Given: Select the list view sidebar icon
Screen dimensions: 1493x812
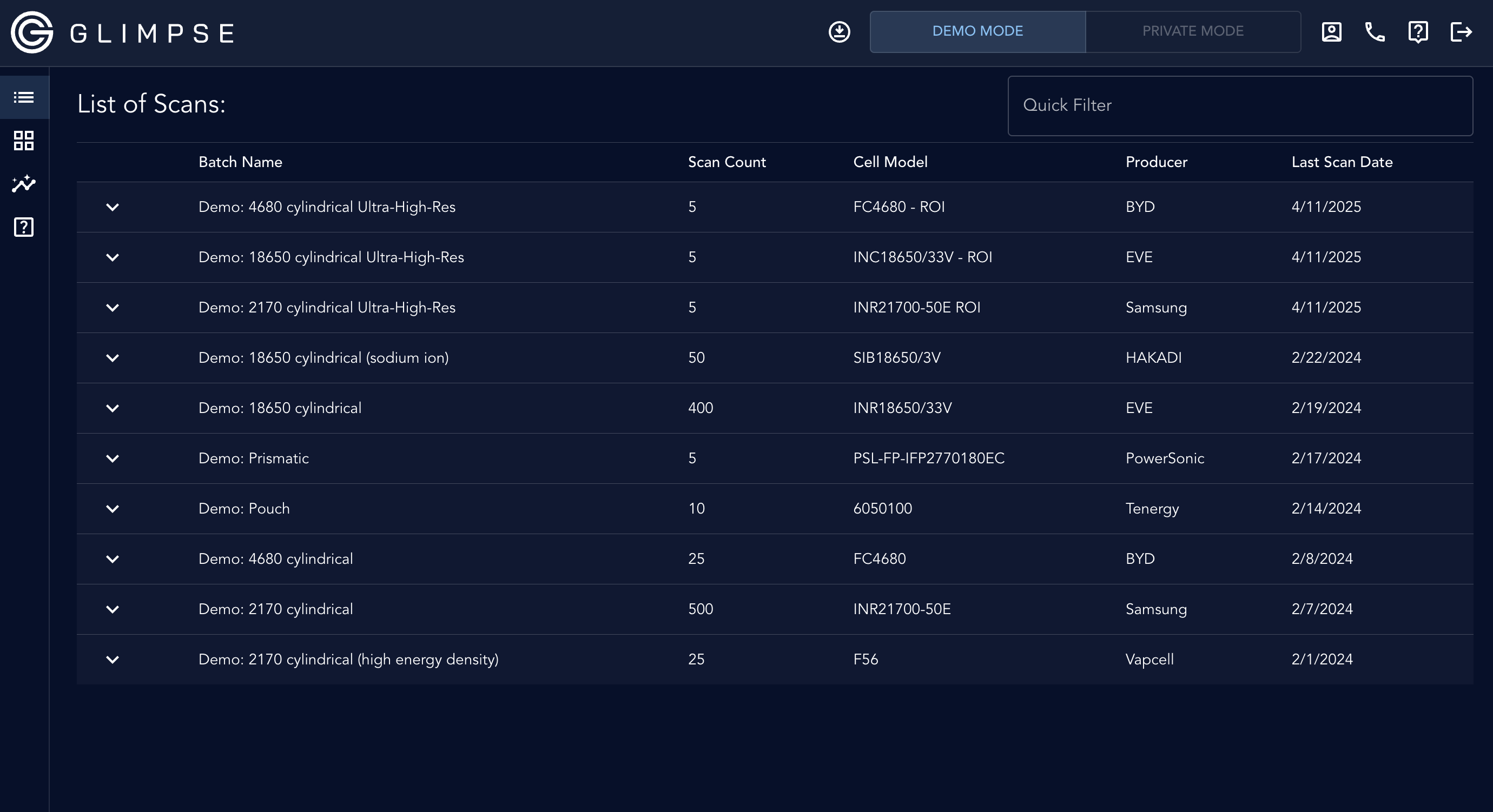Looking at the screenshot, I should click(x=24, y=97).
